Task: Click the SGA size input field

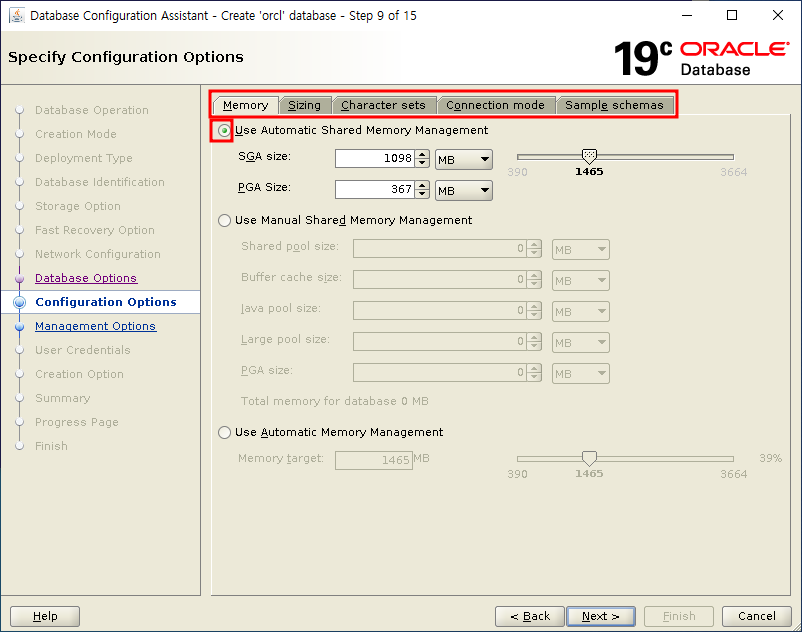Action: (x=374, y=159)
